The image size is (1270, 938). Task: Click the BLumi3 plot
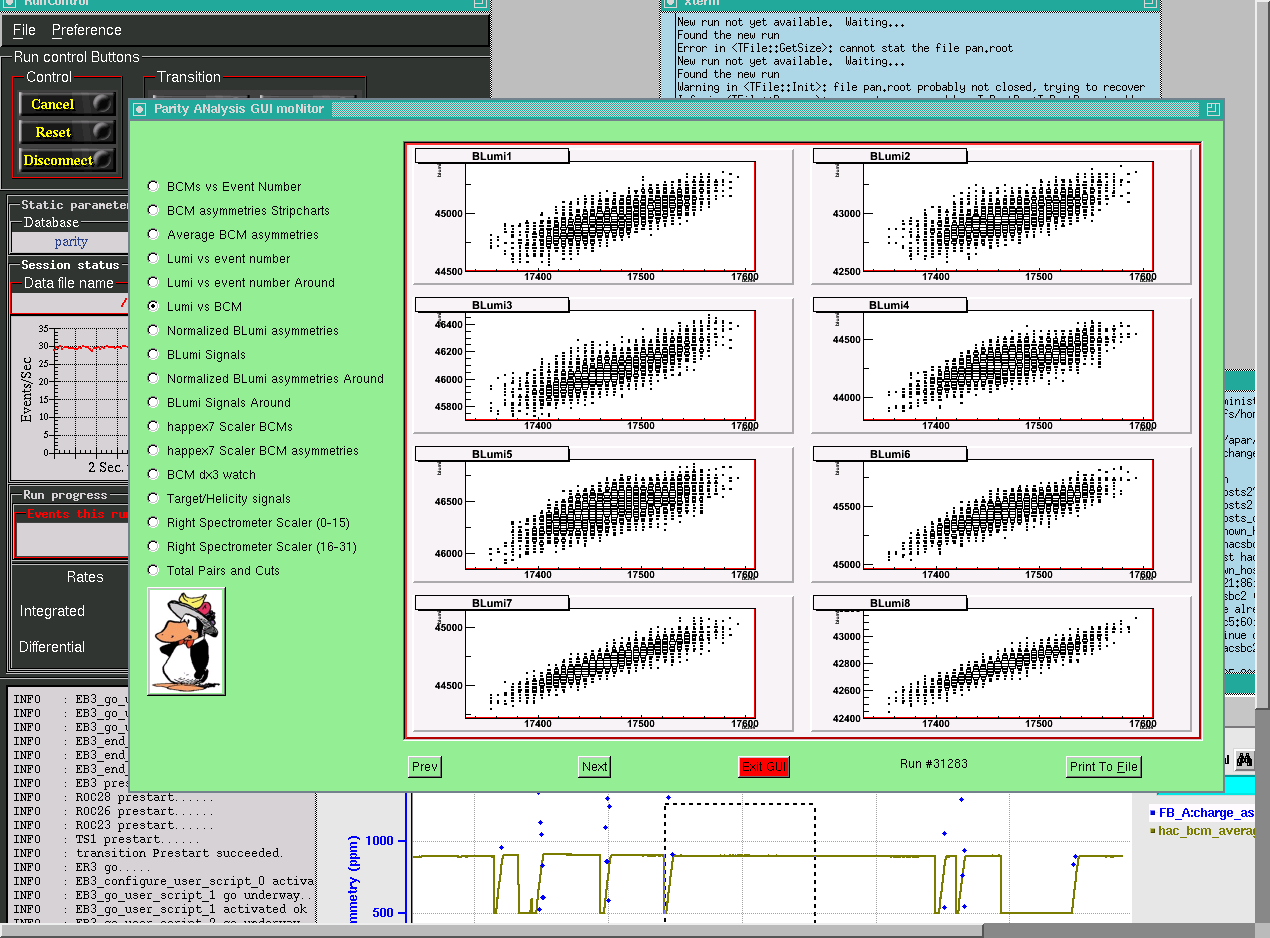pyautogui.click(x=604, y=365)
